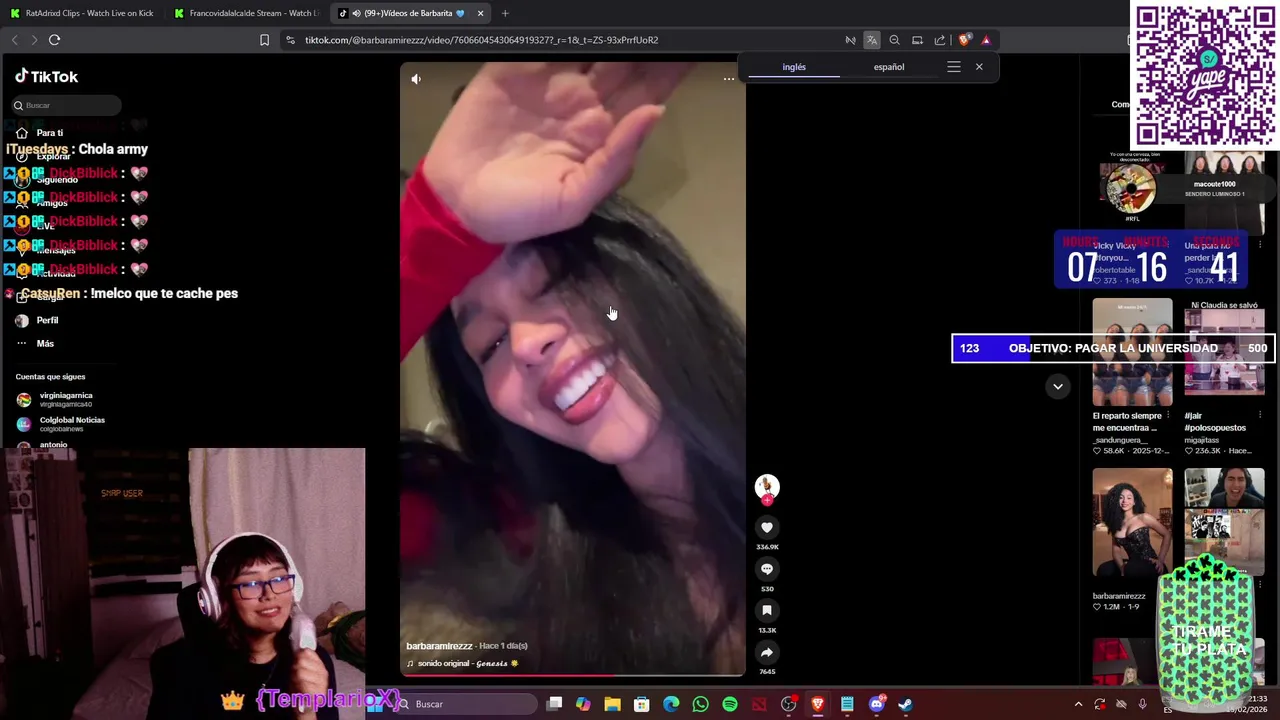1280x720 pixels.
Task: Open site settings icon in address bar
Action: click(290, 40)
